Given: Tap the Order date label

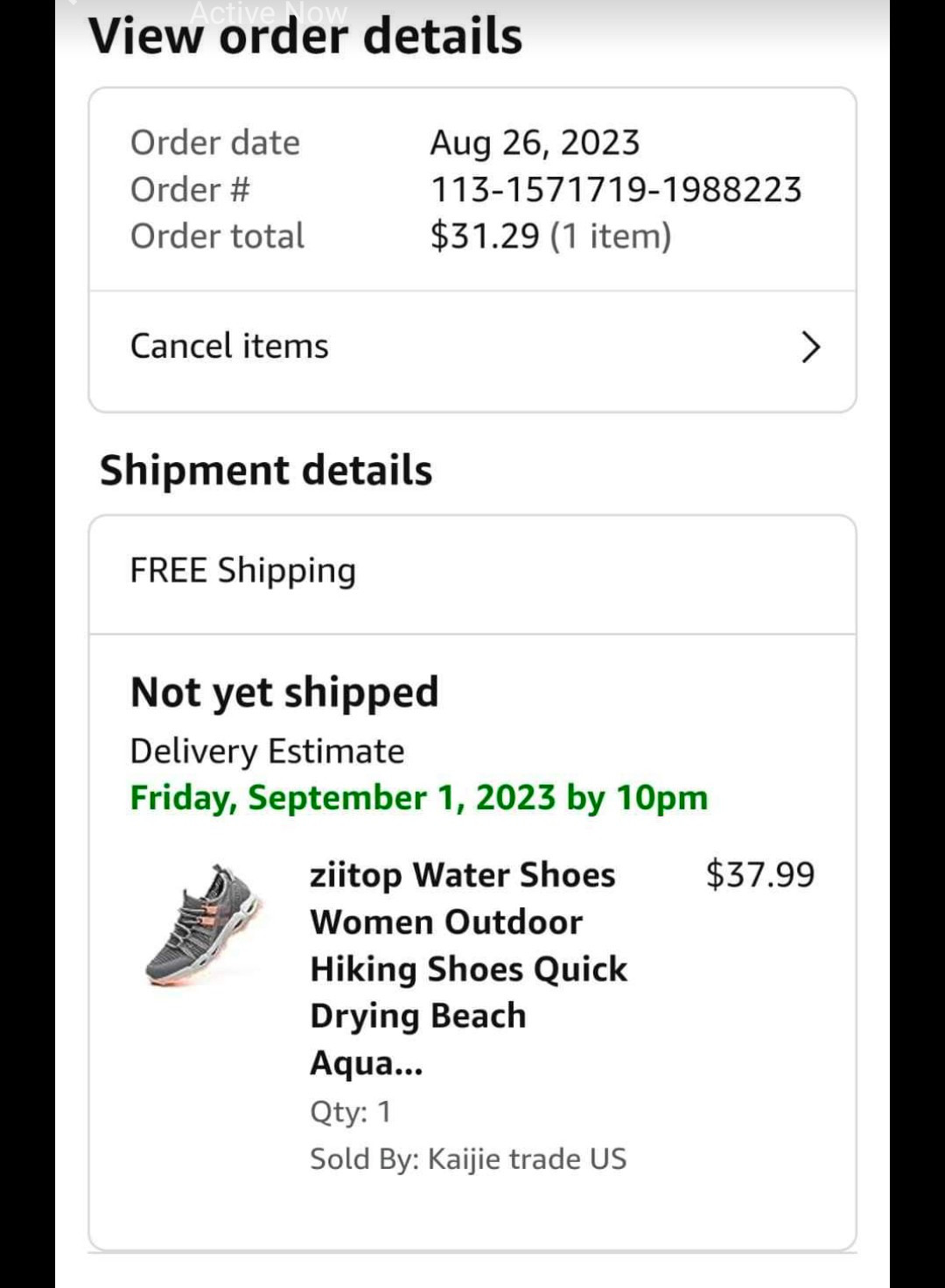Looking at the screenshot, I should (x=214, y=143).
